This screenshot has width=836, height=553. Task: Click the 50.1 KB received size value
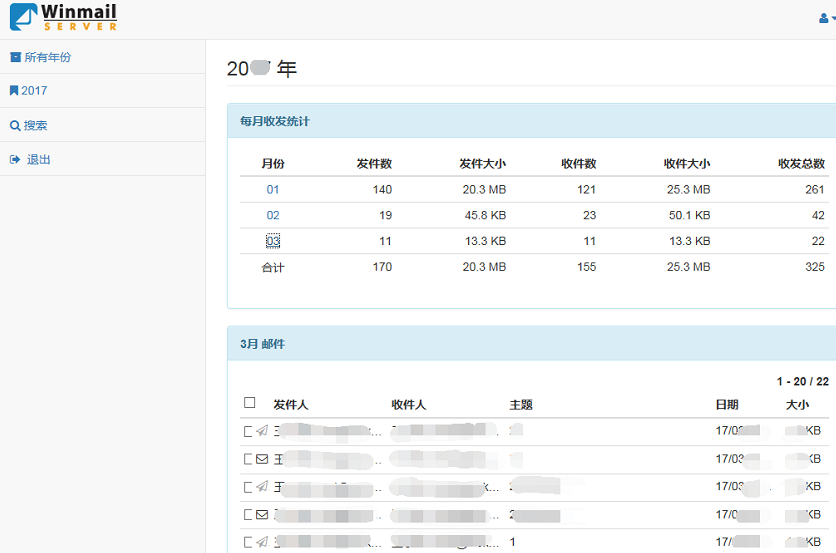[x=689, y=215]
